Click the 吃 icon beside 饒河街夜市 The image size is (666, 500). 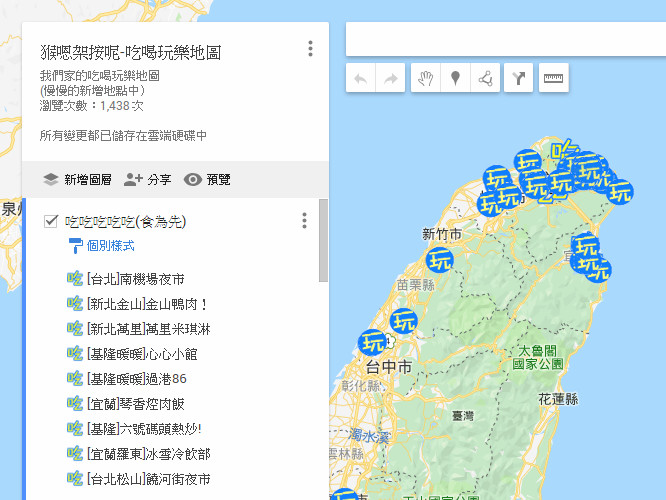(75, 479)
